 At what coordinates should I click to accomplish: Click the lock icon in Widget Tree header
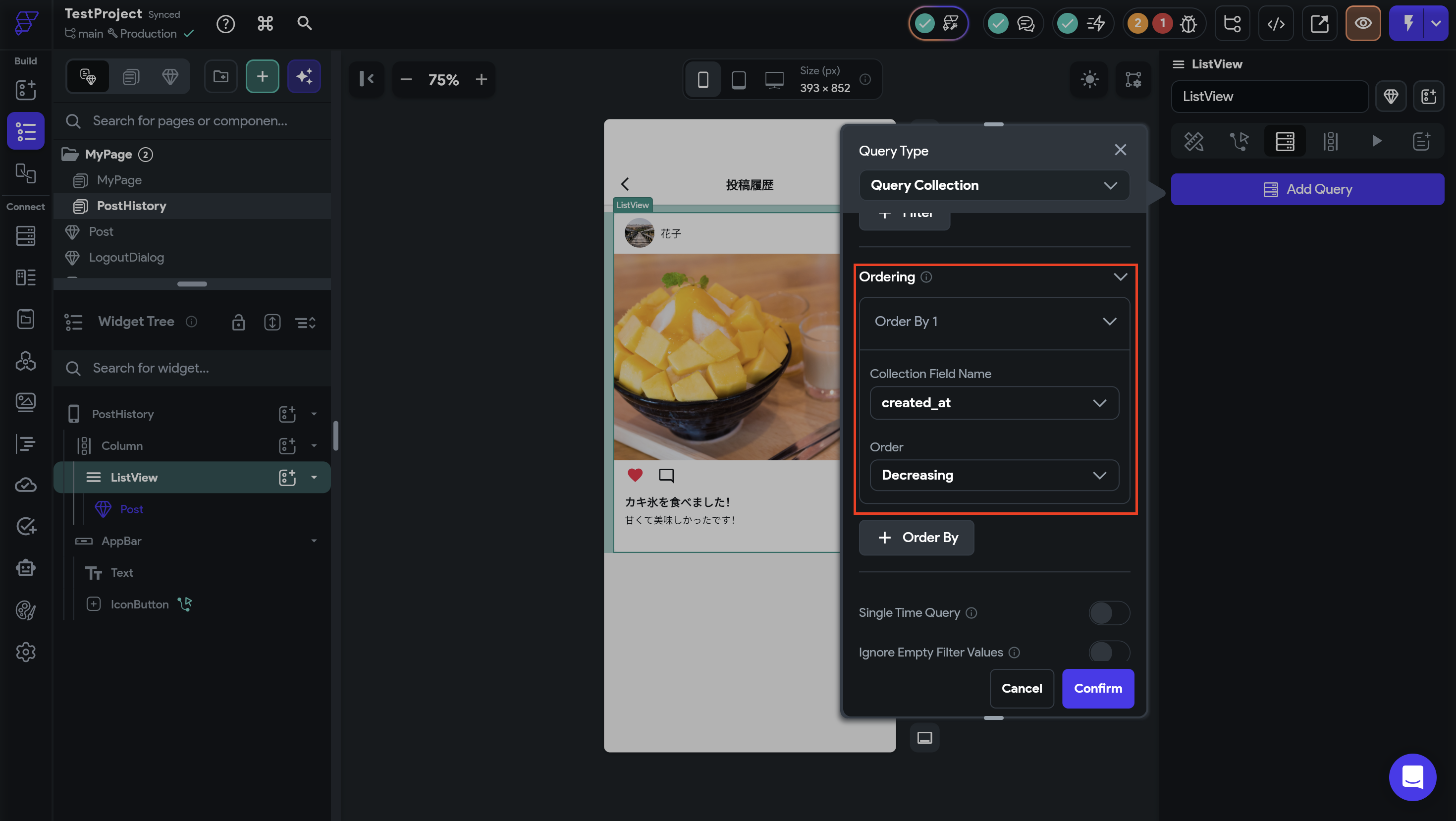pyautogui.click(x=238, y=322)
